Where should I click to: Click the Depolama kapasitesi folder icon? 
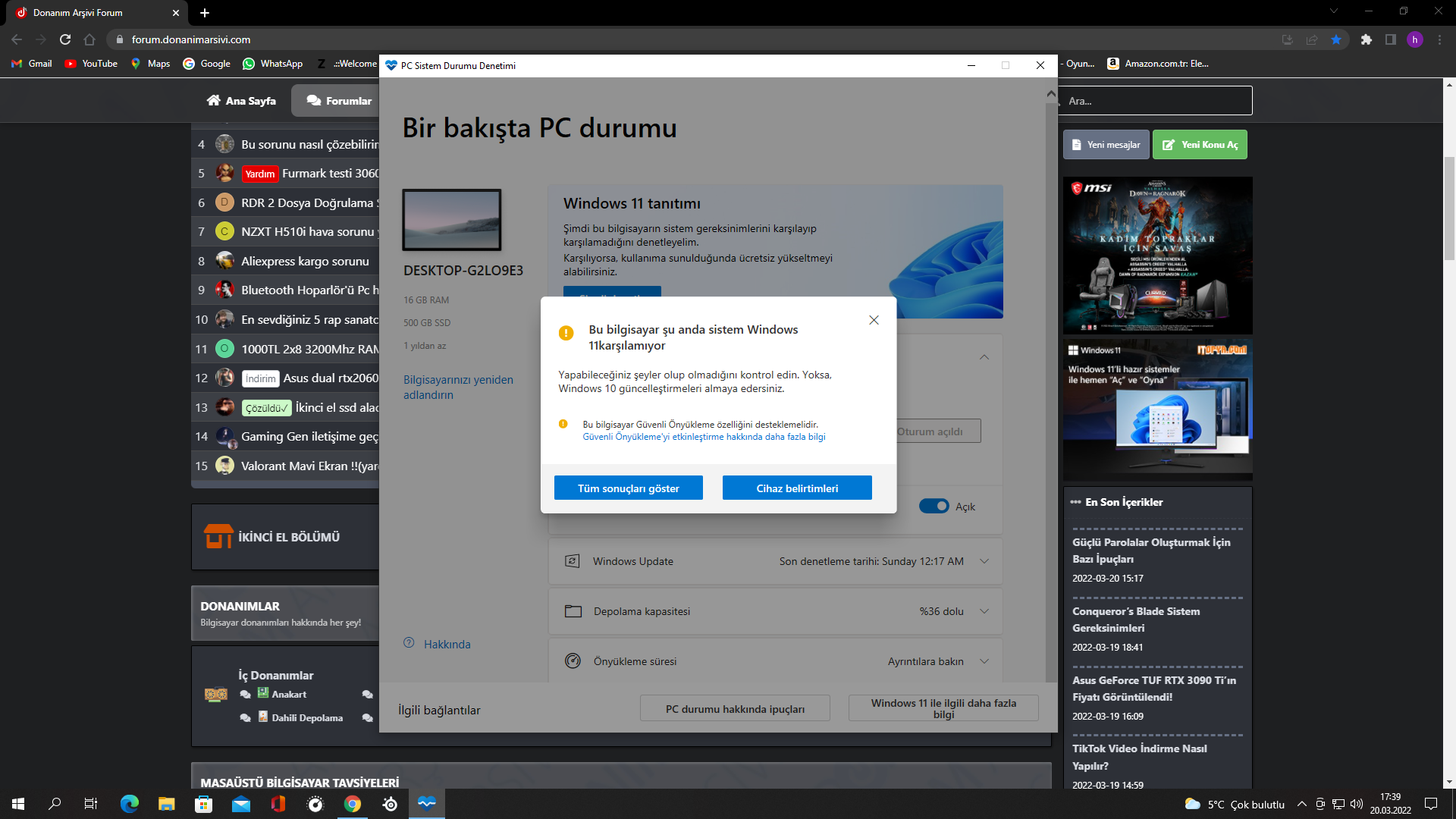coord(573,611)
